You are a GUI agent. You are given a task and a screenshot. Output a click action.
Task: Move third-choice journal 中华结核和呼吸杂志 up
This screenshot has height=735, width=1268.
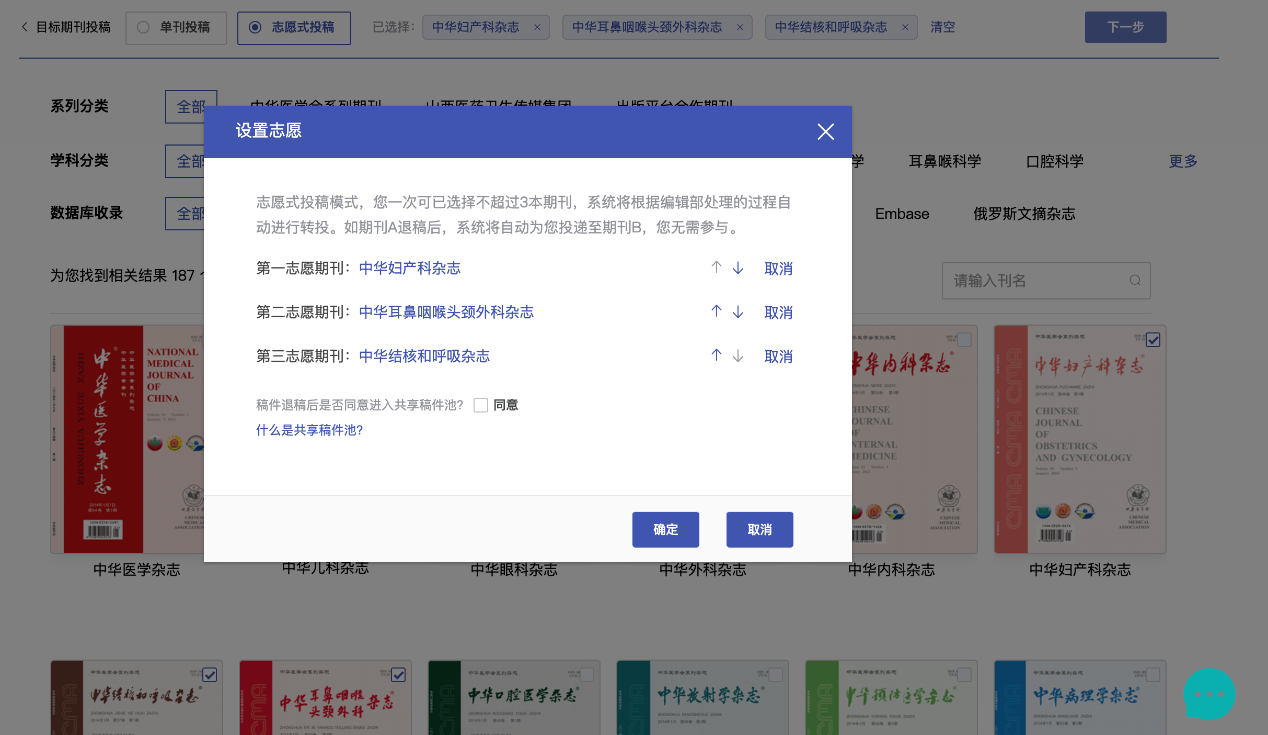pos(716,356)
